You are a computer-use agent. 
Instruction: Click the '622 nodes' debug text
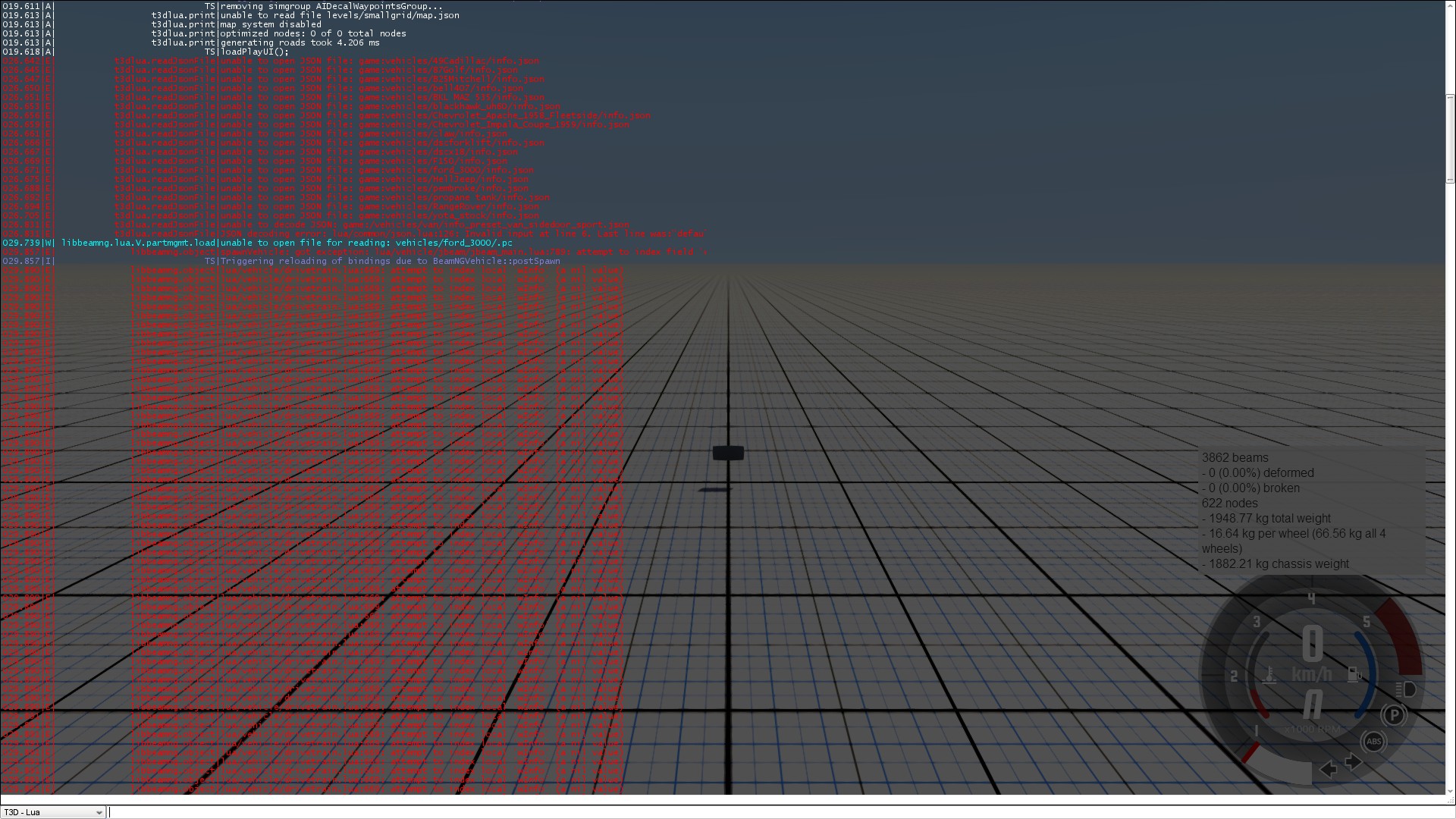[x=1229, y=504]
